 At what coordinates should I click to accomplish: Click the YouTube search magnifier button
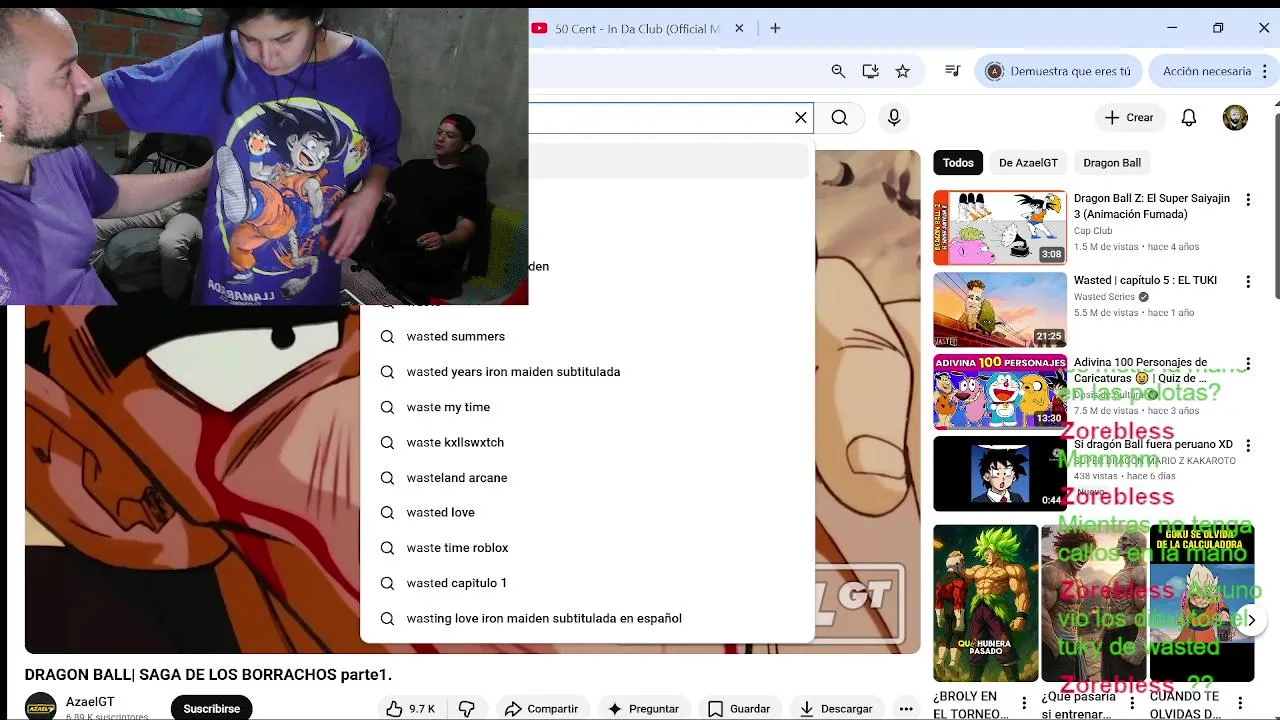point(840,118)
